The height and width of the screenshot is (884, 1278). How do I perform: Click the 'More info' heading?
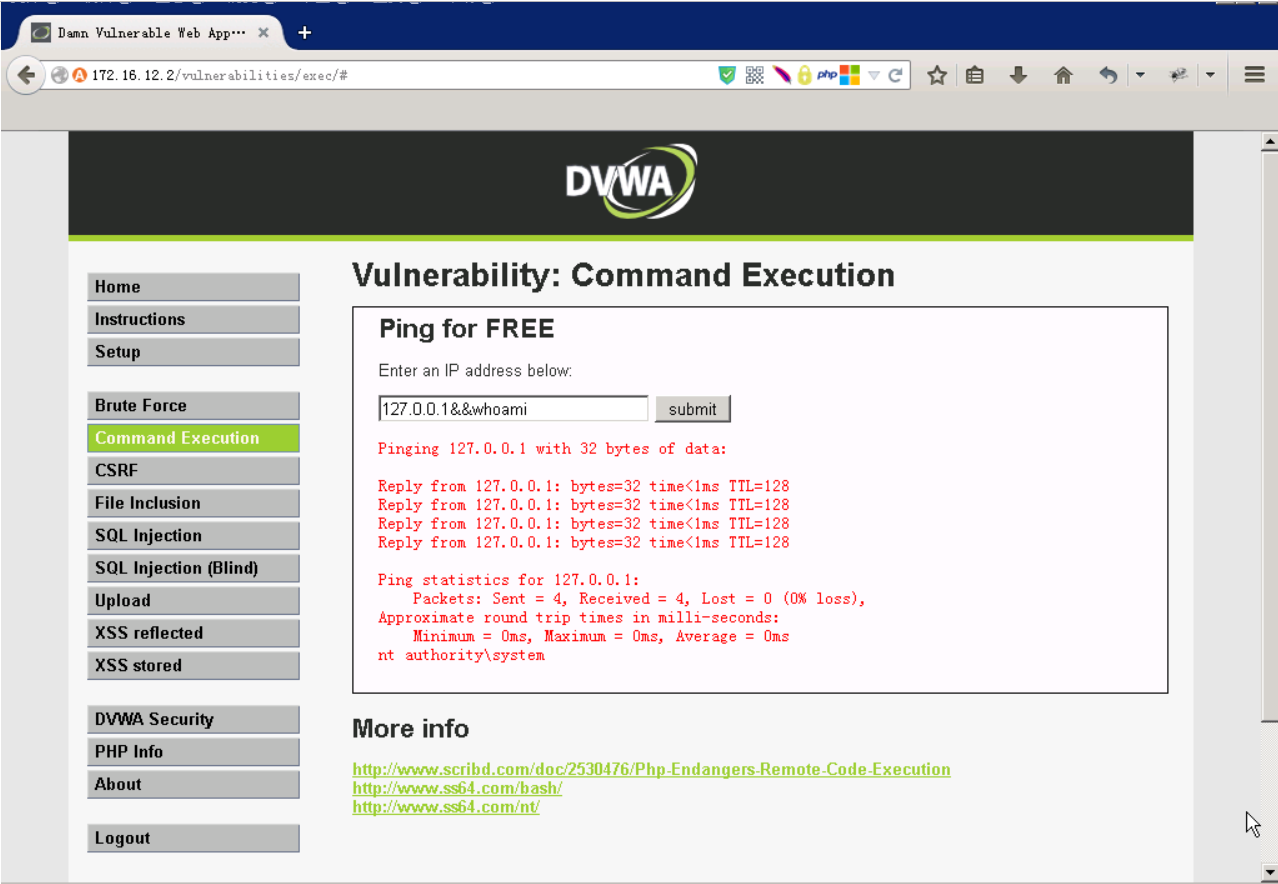pos(410,728)
